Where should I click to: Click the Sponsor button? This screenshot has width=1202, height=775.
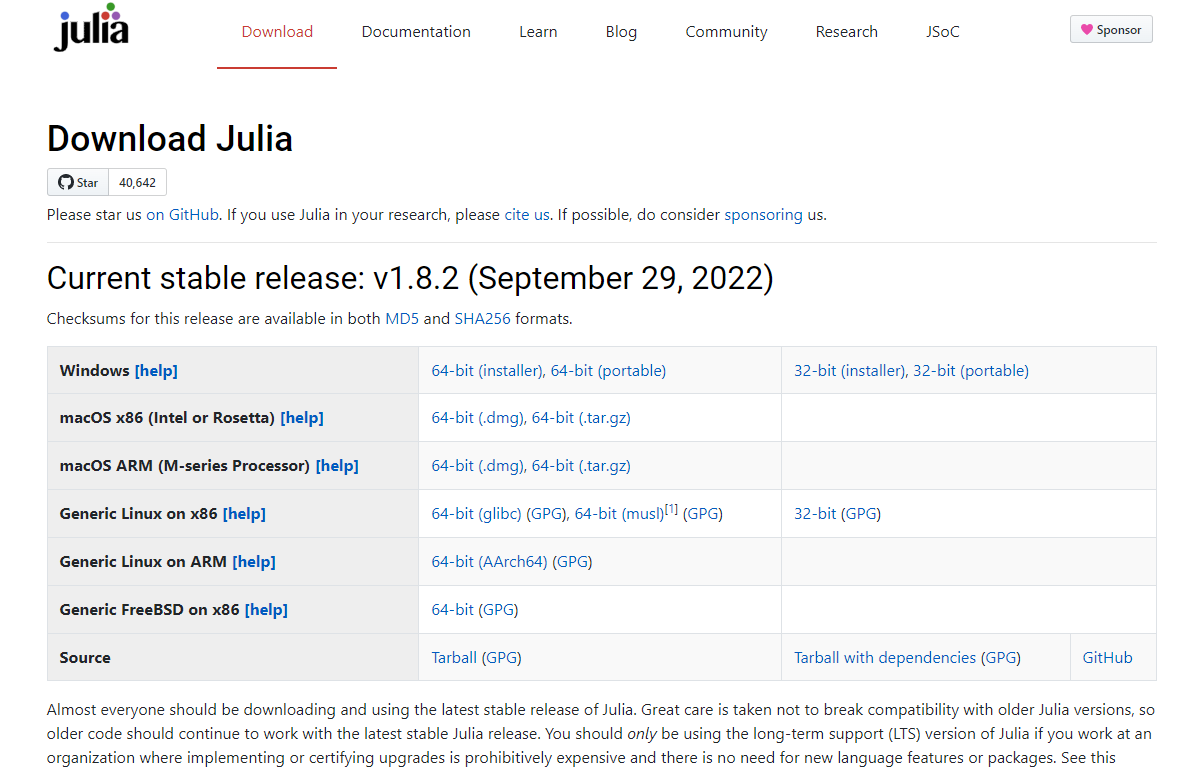pos(1111,29)
